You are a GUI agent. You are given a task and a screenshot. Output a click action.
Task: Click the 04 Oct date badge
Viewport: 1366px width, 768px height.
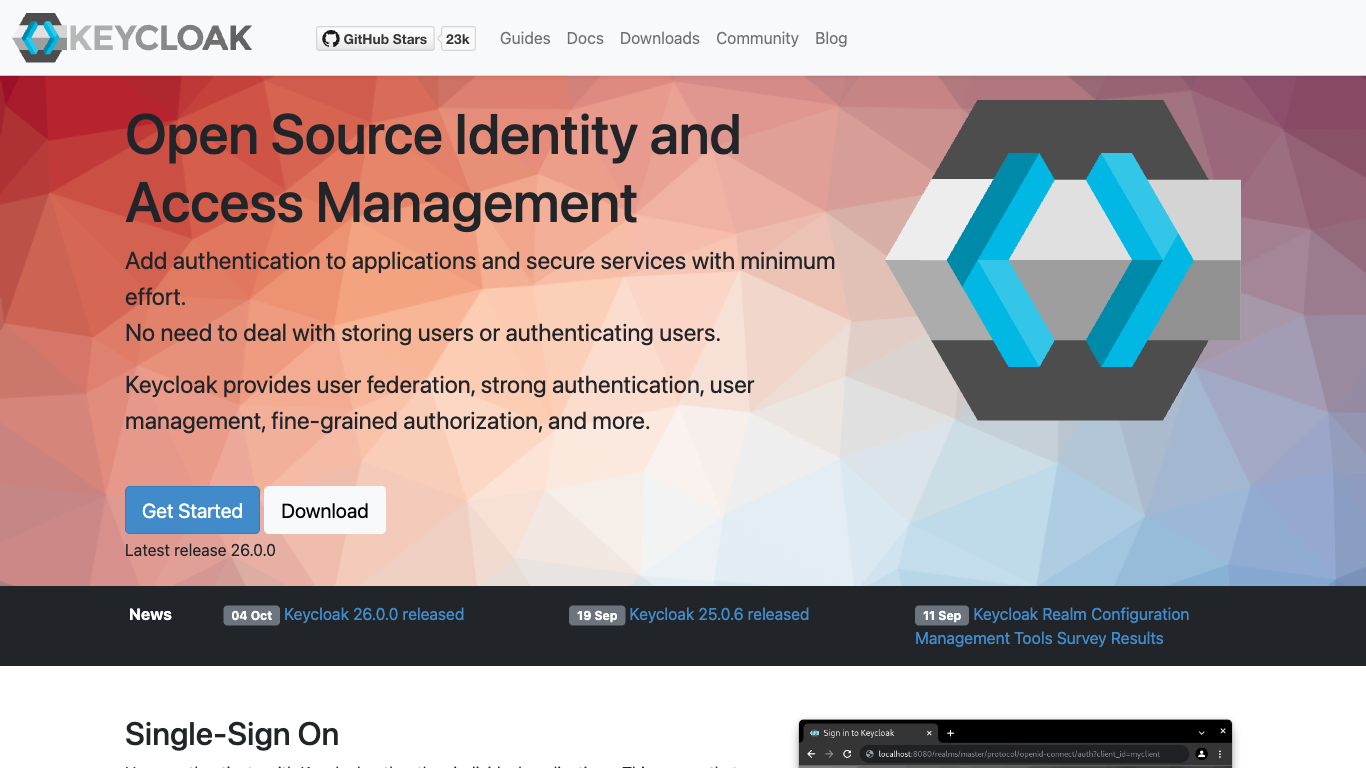[x=251, y=615]
